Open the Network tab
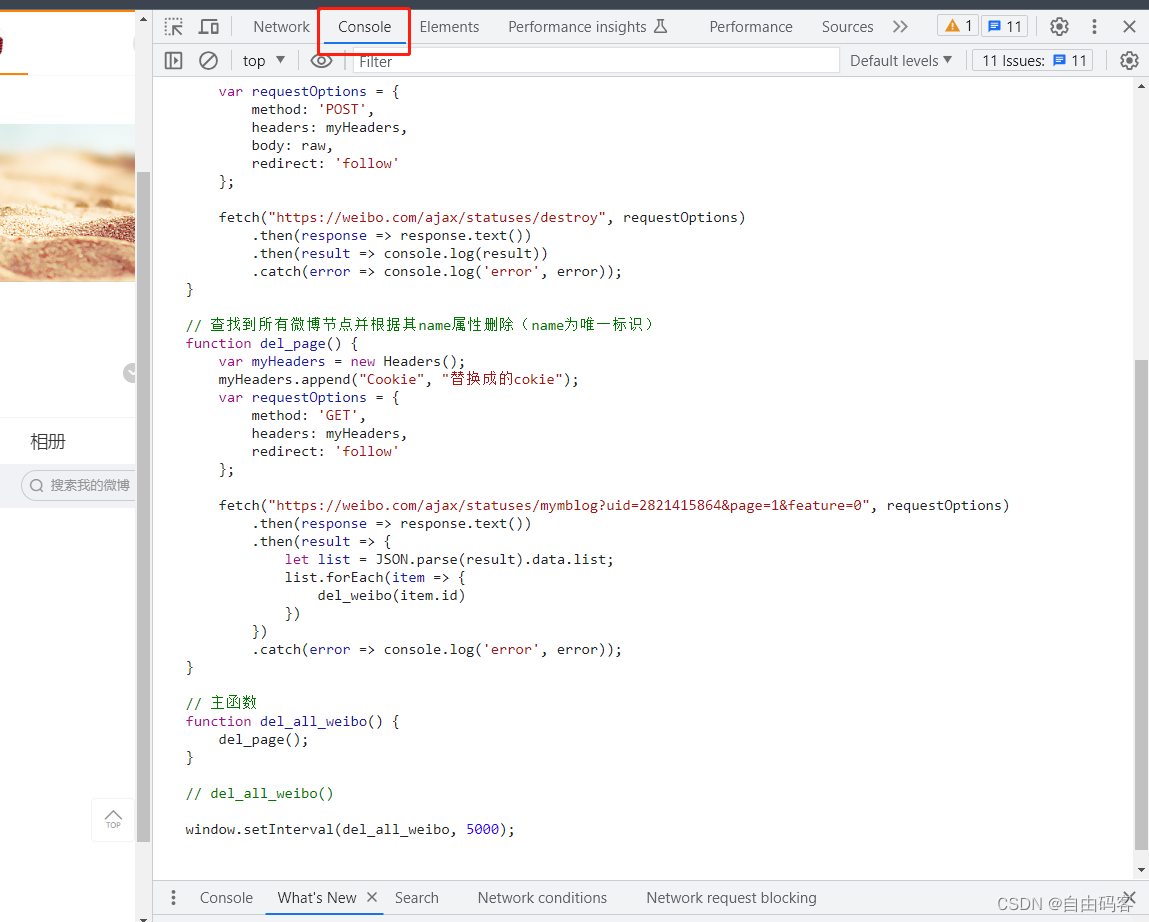 tap(281, 27)
